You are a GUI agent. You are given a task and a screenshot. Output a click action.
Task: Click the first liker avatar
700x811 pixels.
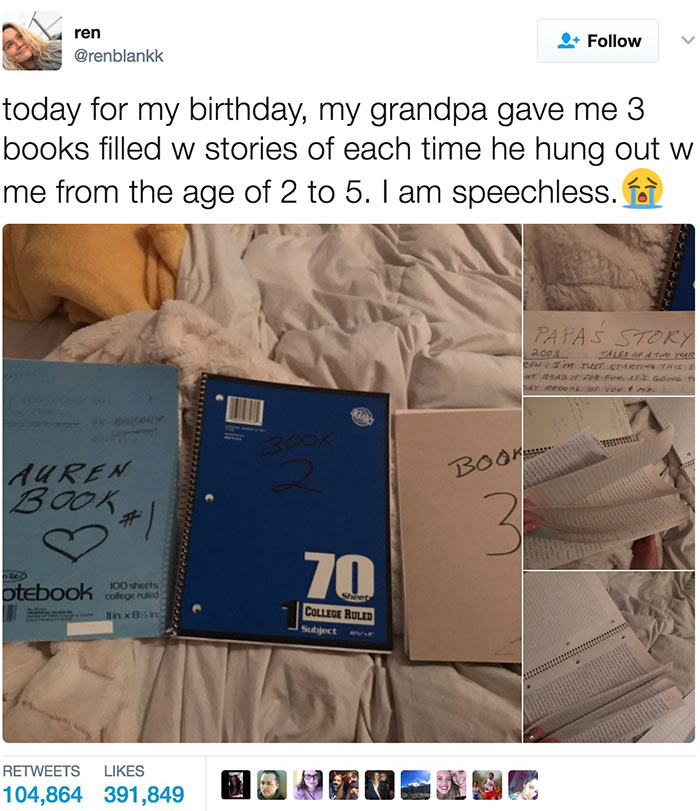pyautogui.click(x=236, y=785)
